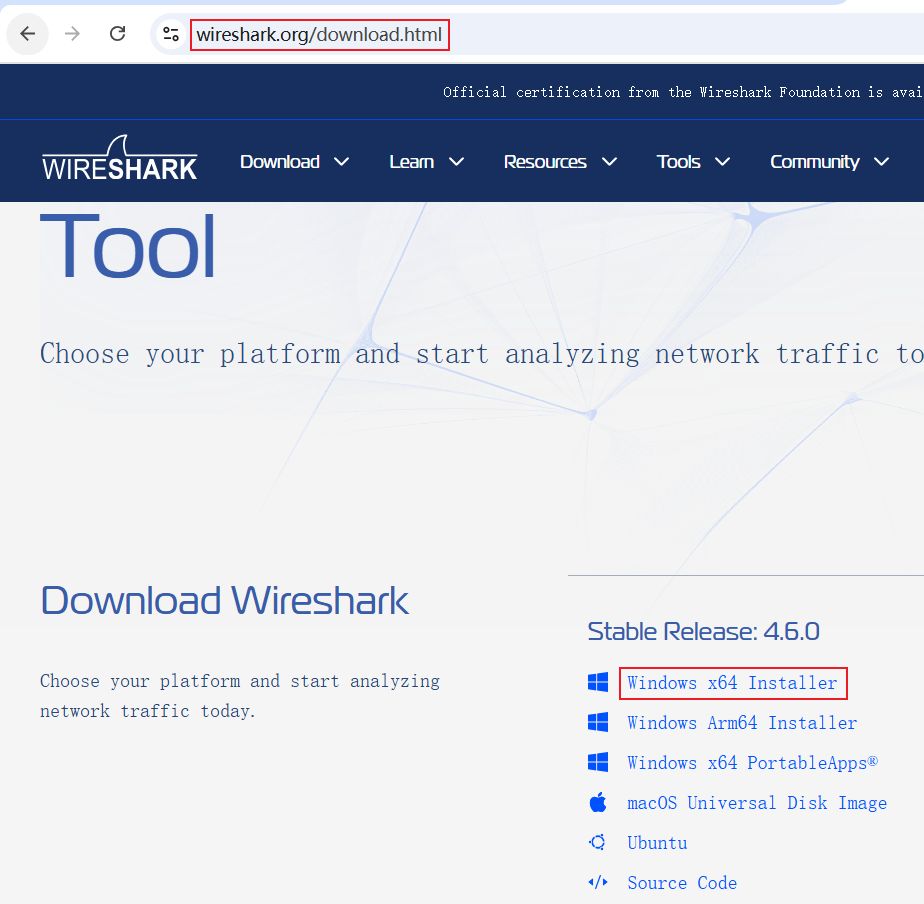The width and height of the screenshot is (924, 904).
Task: Click the code brackets Source Code icon
Action: [x=598, y=883]
